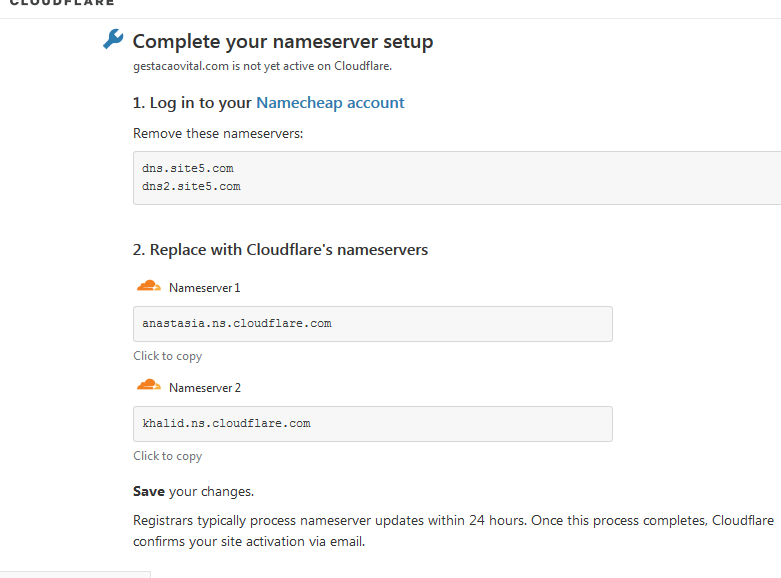Click the Cloudflare cloud icon beside Nameserver 2
The height and width of the screenshot is (578, 781).
[x=148, y=386]
